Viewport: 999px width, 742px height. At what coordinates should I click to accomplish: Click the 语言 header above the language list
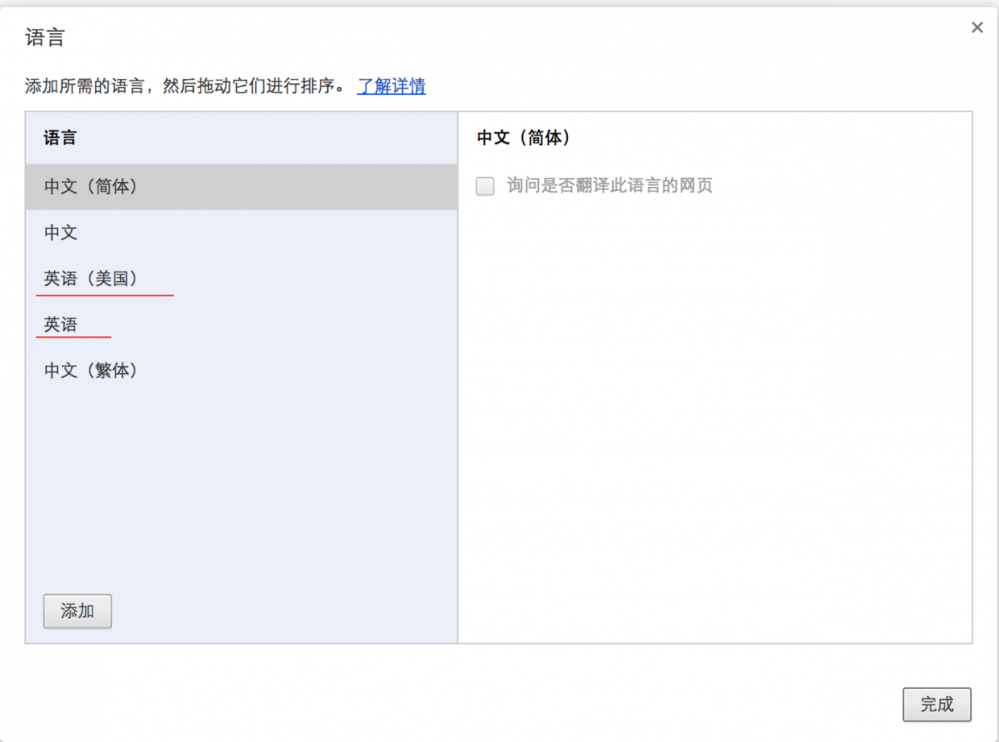(60, 138)
